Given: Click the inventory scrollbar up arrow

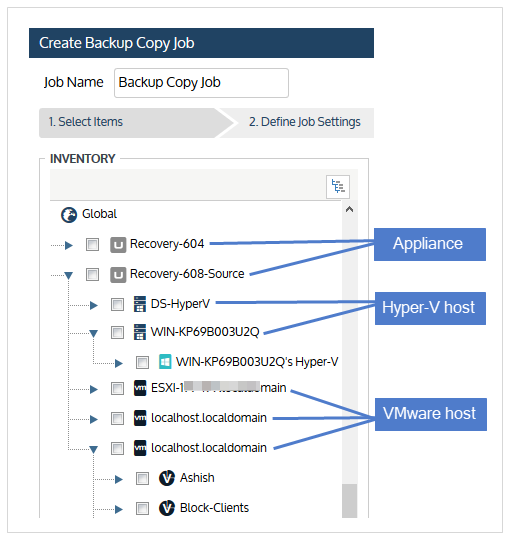Looking at the screenshot, I should pos(350,210).
